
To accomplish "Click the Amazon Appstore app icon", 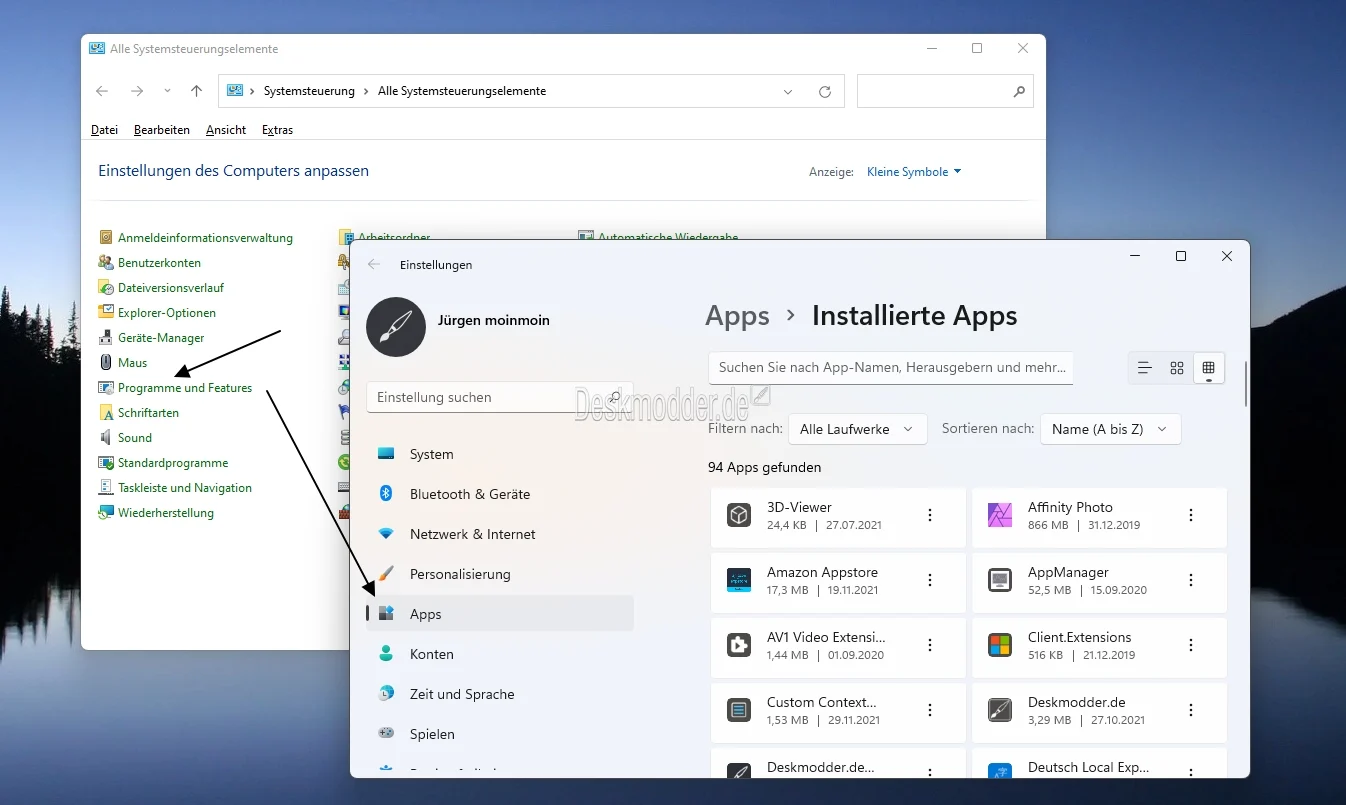I will click(739, 580).
